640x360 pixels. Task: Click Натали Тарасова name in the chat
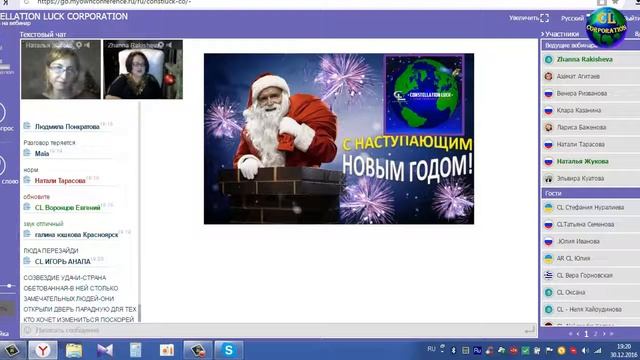[x=60, y=181]
